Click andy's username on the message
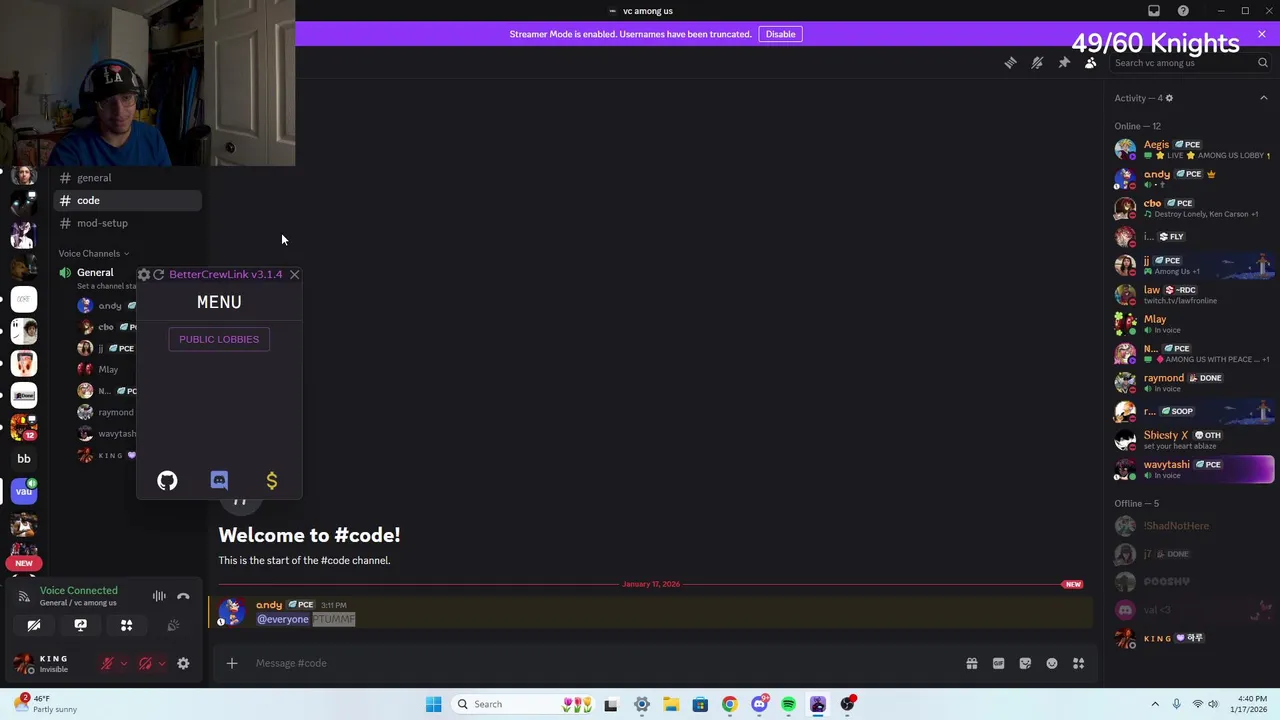 [269, 605]
